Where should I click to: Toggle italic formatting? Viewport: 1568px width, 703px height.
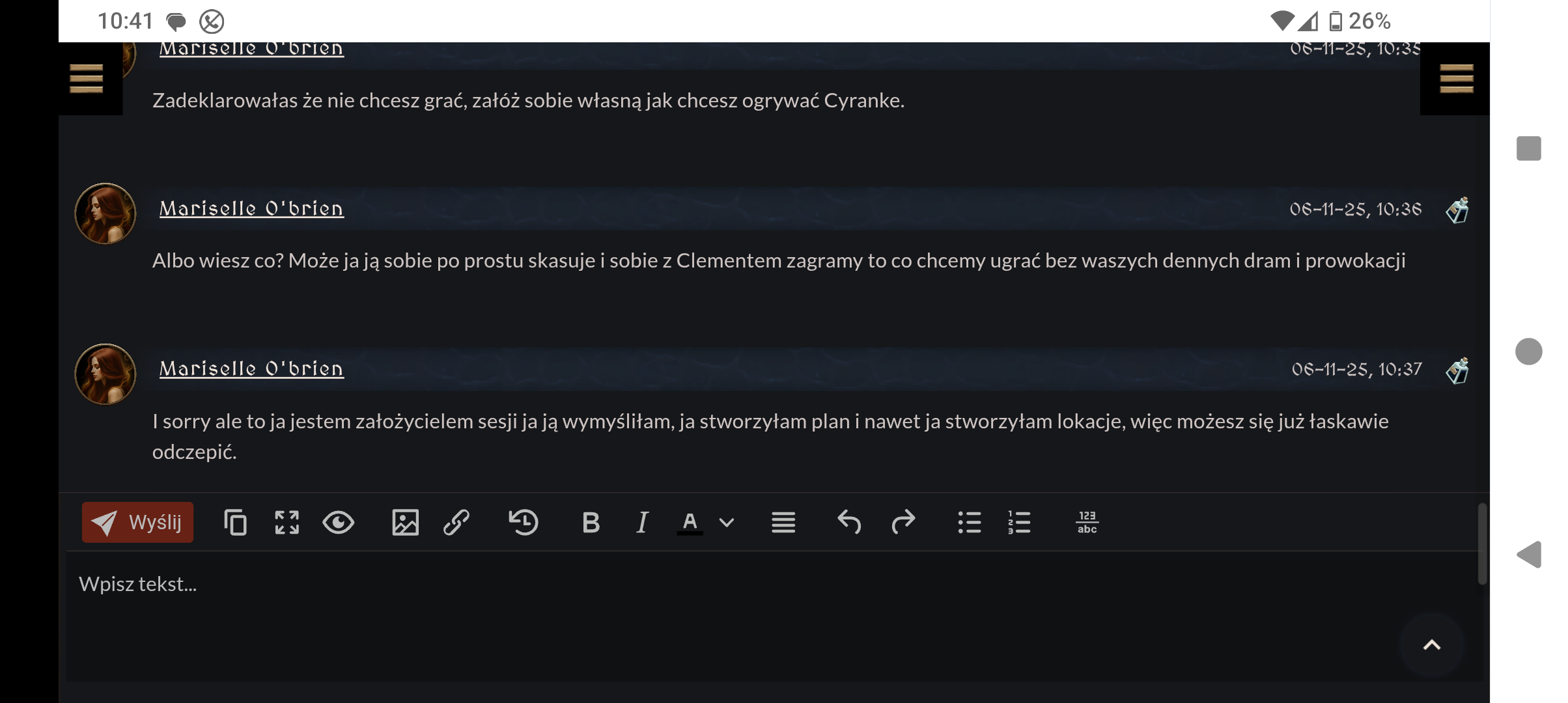pyautogui.click(x=642, y=522)
